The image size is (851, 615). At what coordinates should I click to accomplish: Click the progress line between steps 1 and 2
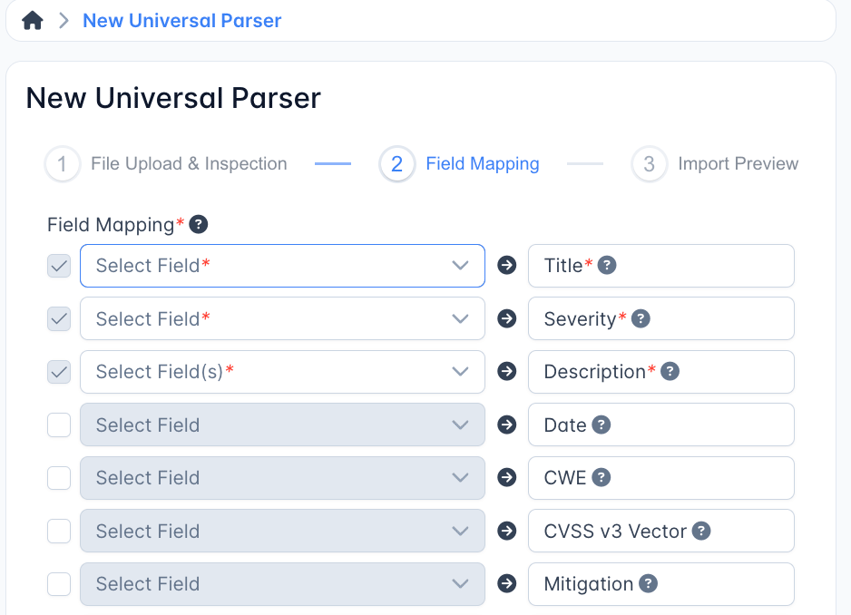coord(332,163)
